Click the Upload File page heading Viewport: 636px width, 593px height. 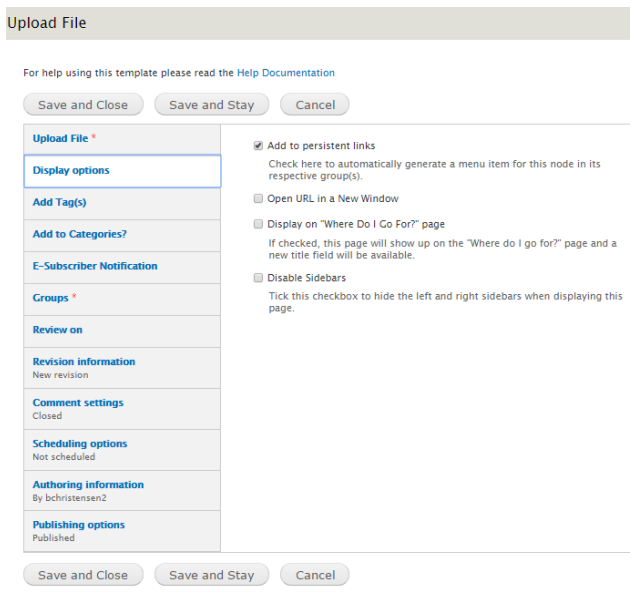(47, 23)
